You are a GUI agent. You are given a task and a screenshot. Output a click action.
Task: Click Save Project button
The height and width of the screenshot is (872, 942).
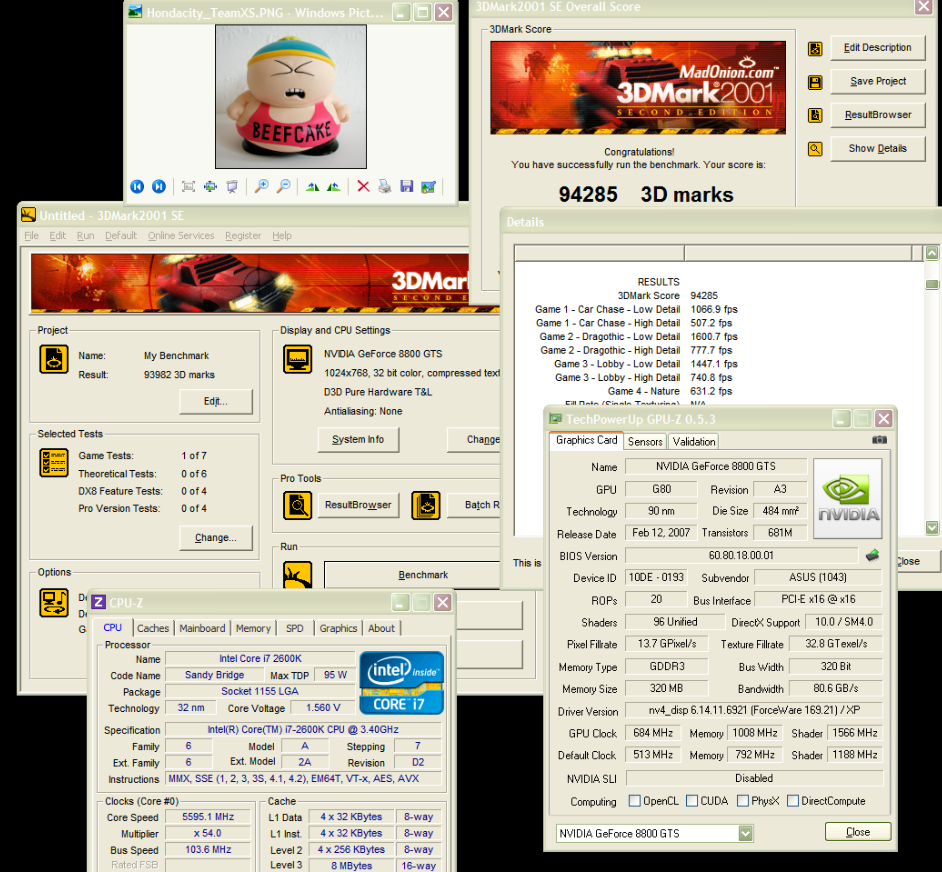point(878,81)
